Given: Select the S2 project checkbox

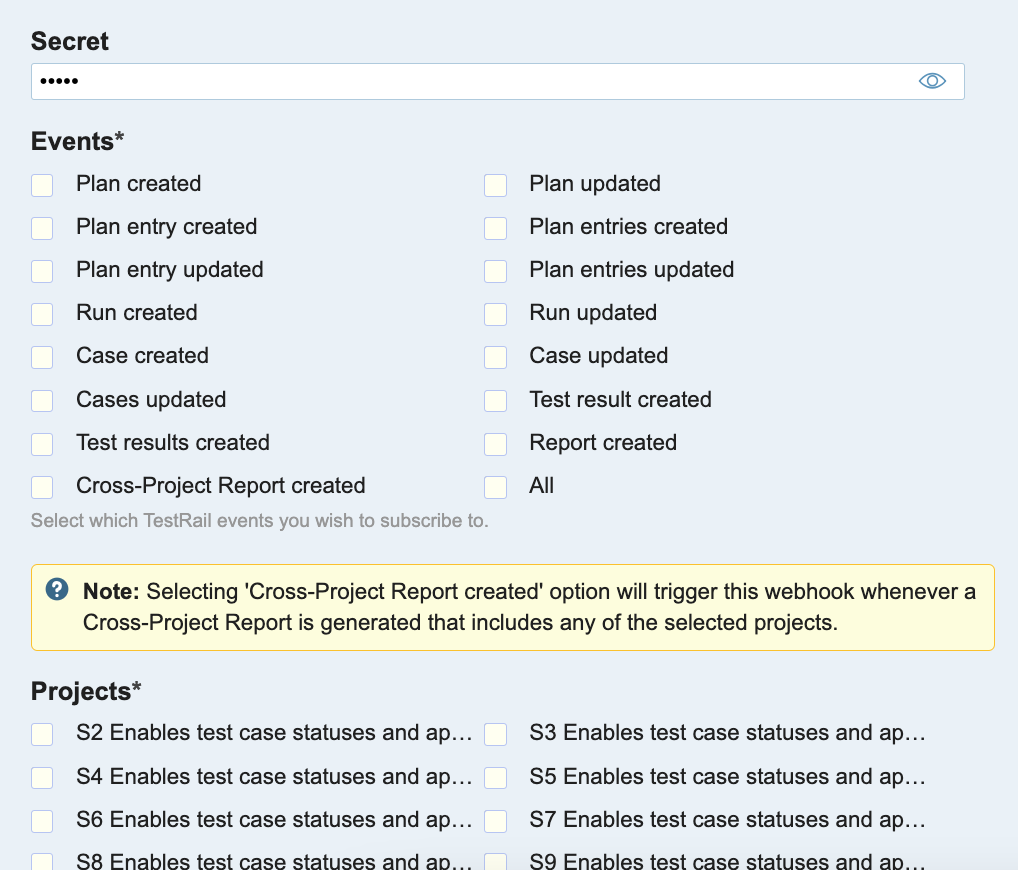Looking at the screenshot, I should click(x=42, y=735).
